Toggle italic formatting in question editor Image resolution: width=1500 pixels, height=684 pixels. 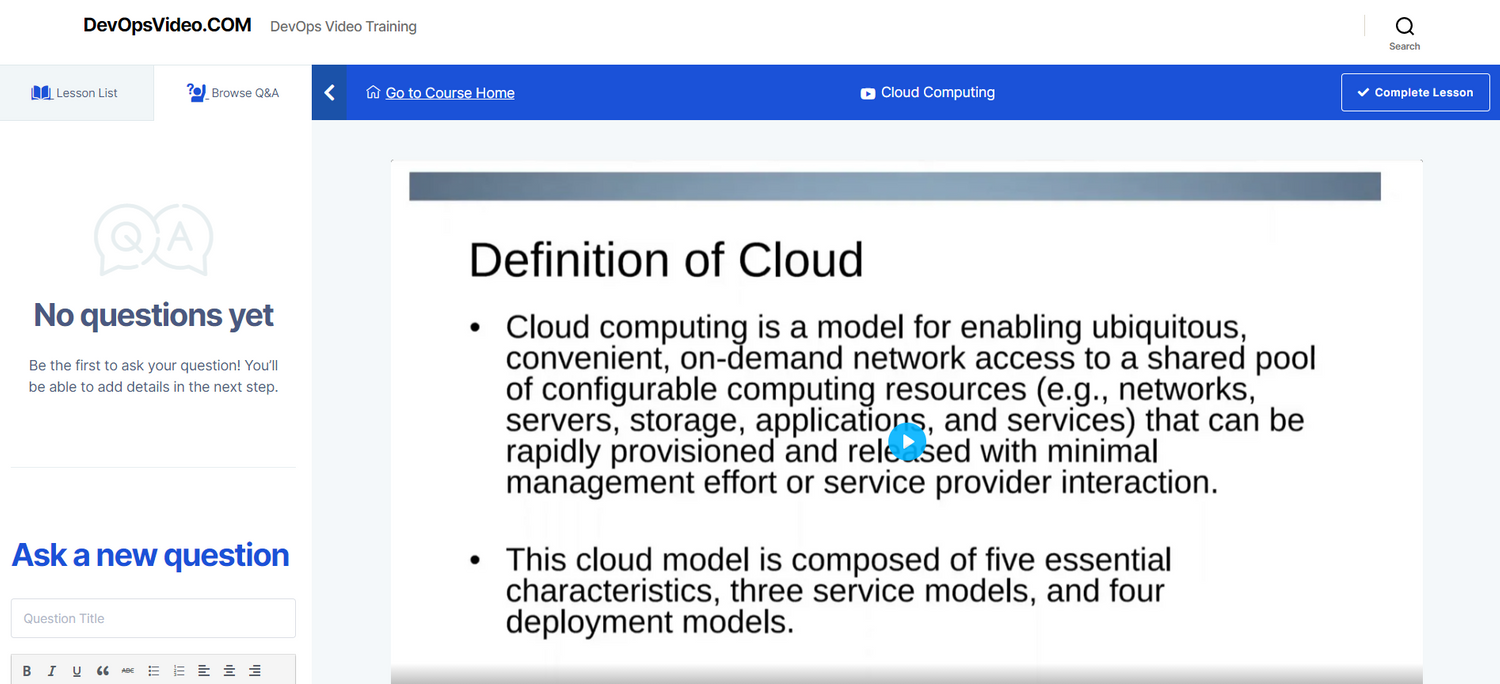(52, 671)
